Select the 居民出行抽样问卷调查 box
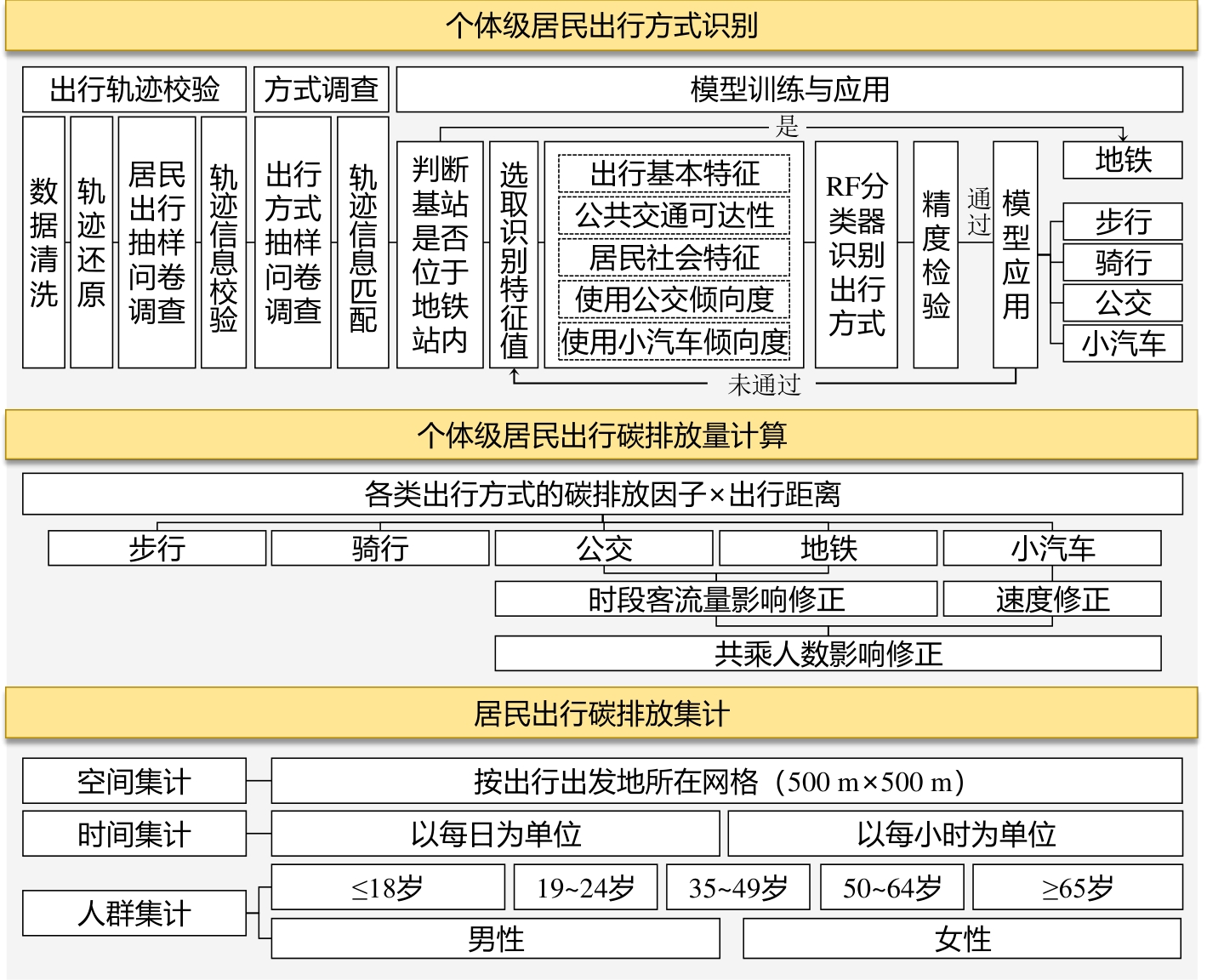The image size is (1207, 980). tap(157, 242)
